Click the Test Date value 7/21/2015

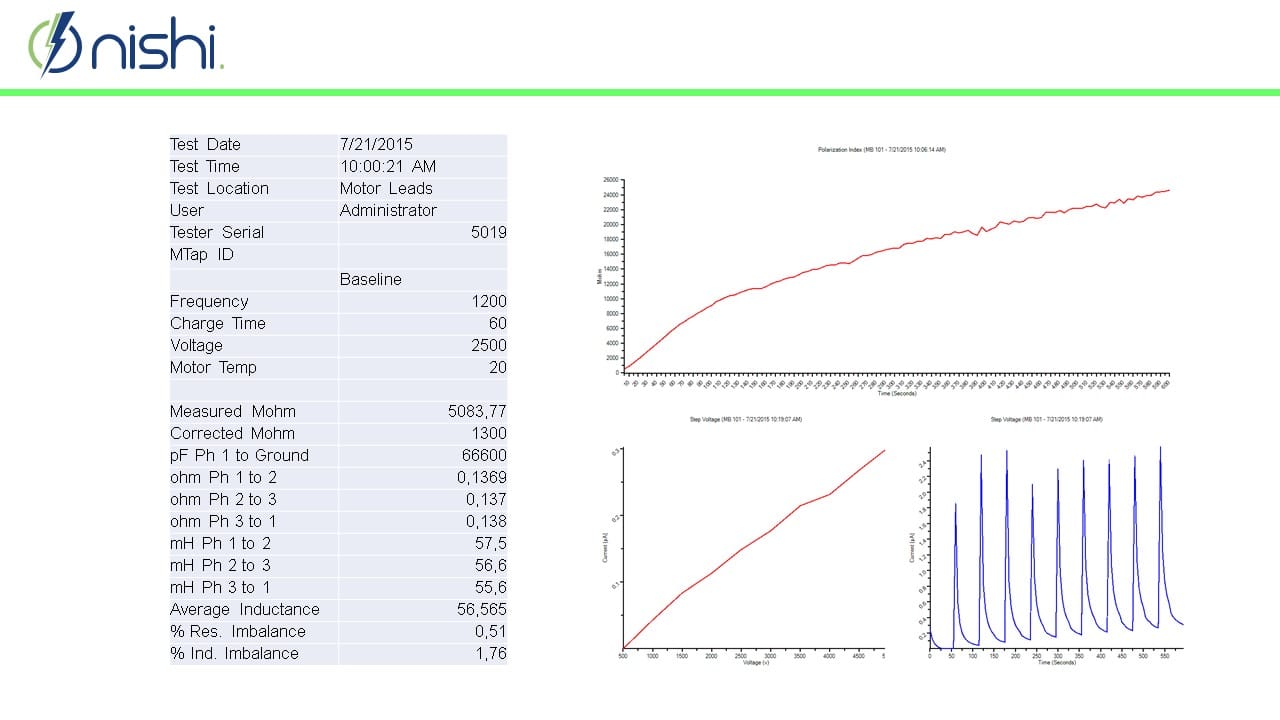(376, 145)
